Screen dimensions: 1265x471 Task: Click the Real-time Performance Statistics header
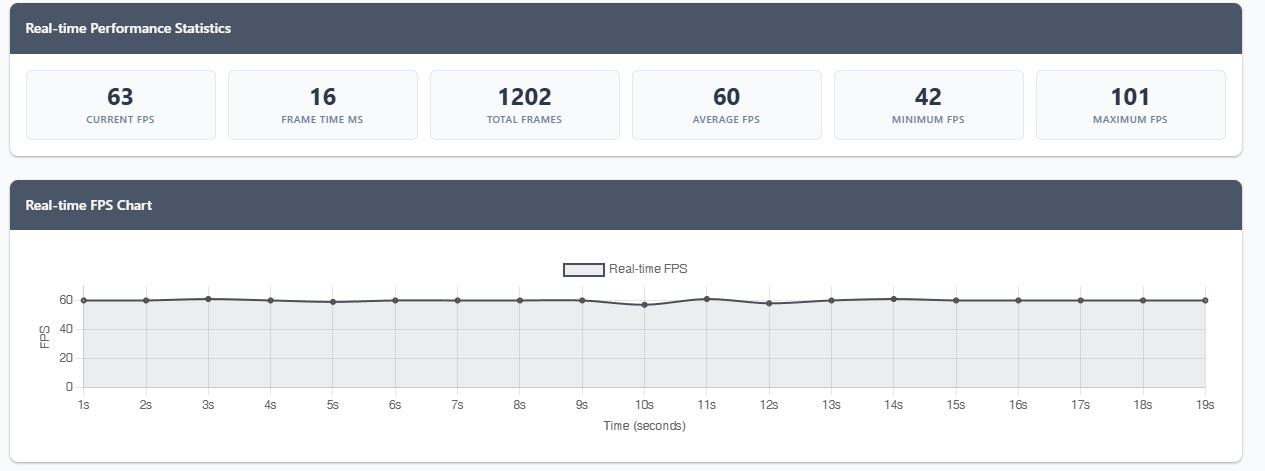click(128, 29)
